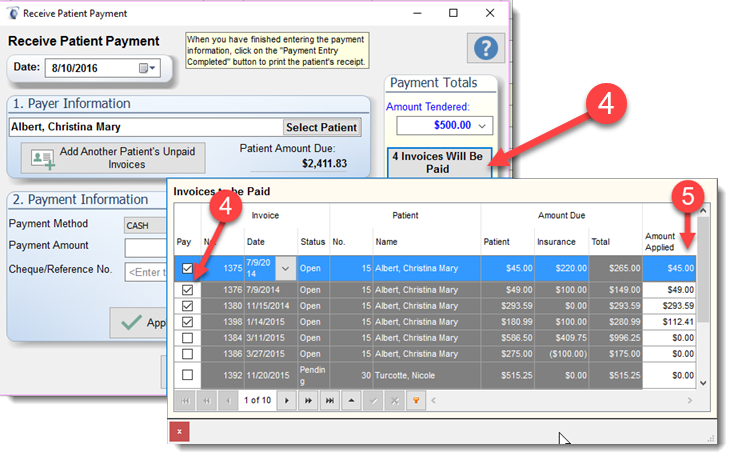Image resolution: width=733 pixels, height=459 pixels.
Task: Click the Date field showing 8/10/2016
Action: (x=102, y=68)
